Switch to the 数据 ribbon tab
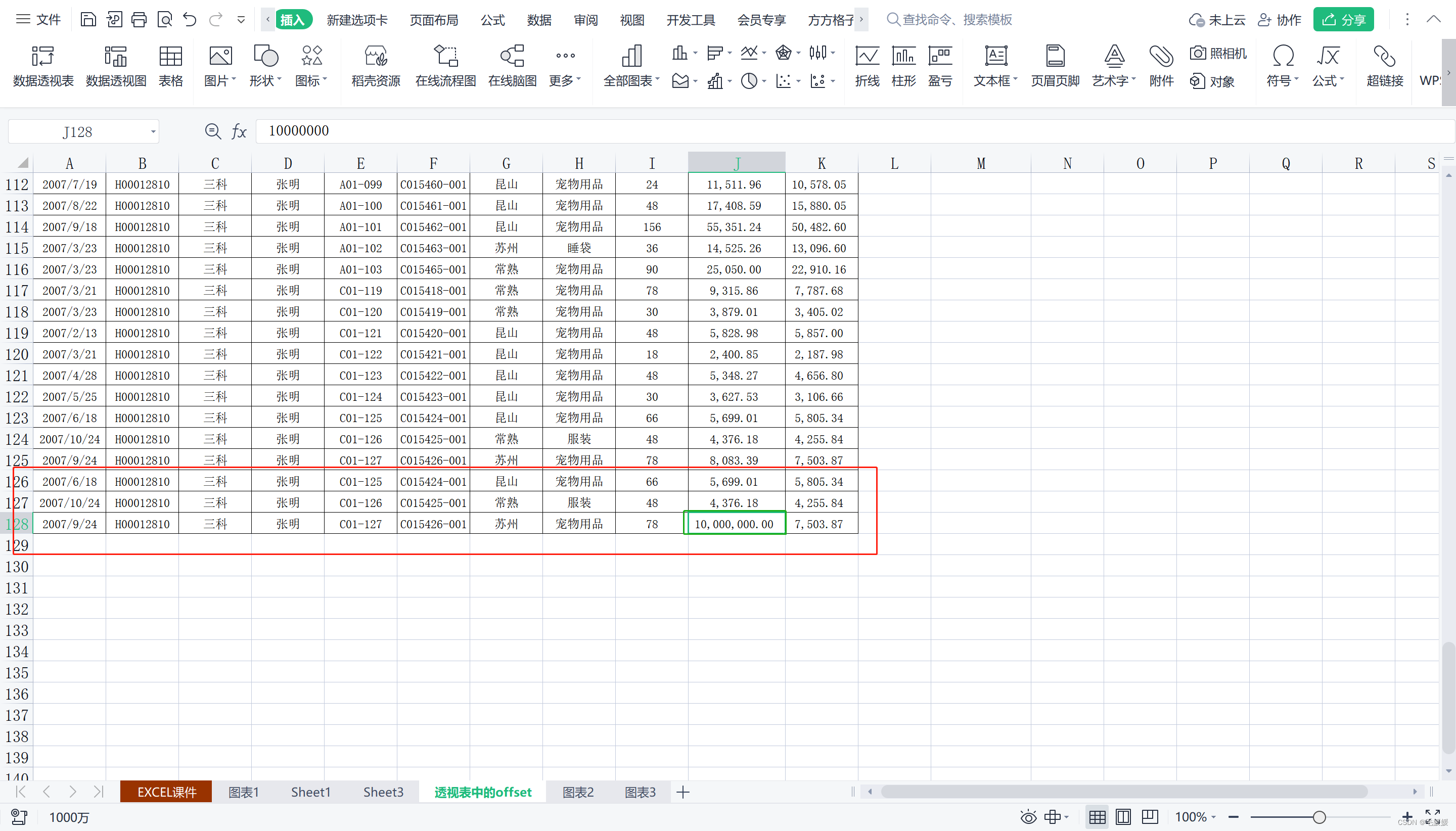This screenshot has height=831, width=1456. [x=539, y=20]
